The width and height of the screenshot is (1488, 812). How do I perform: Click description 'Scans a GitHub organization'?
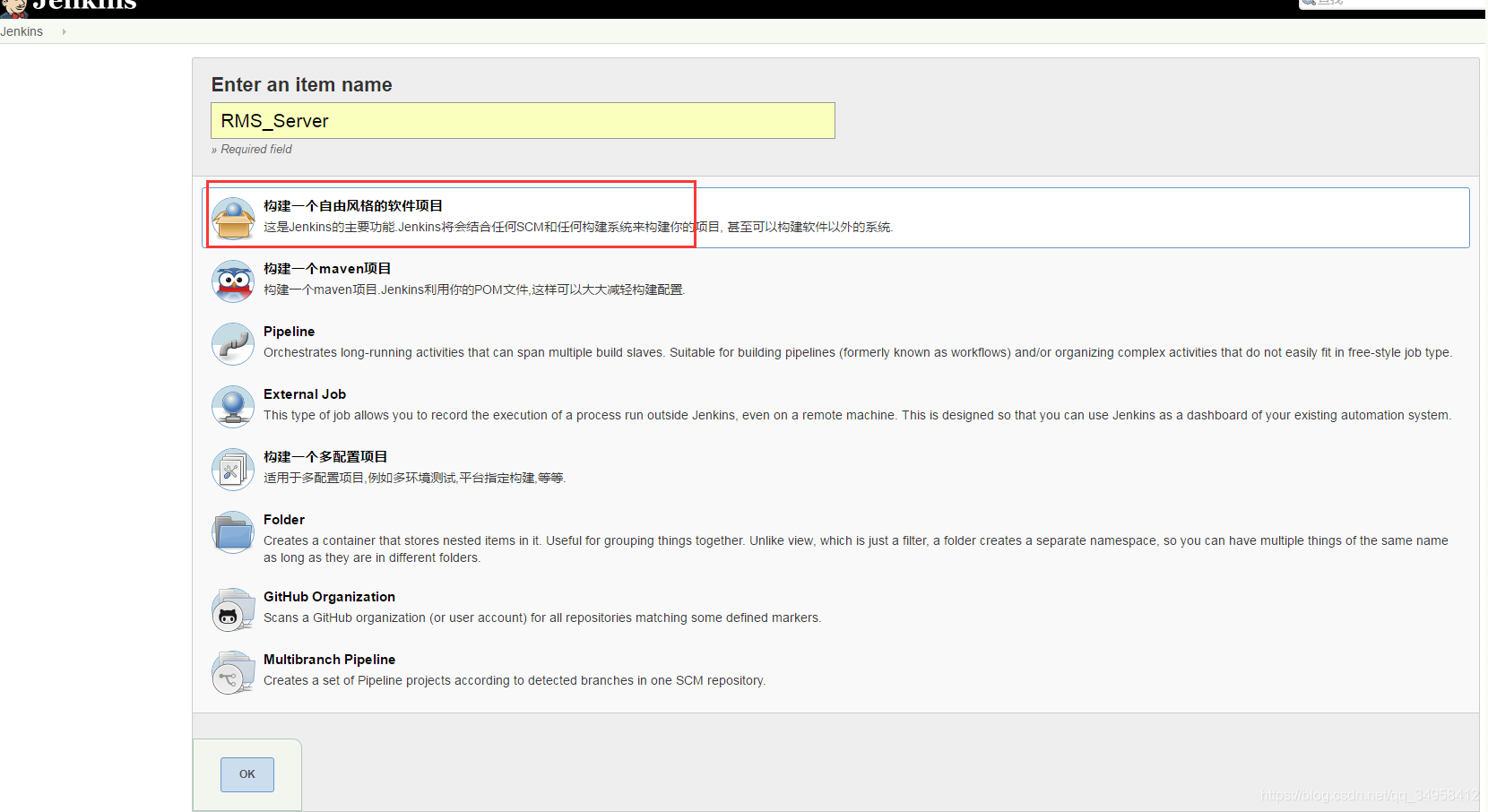(542, 618)
